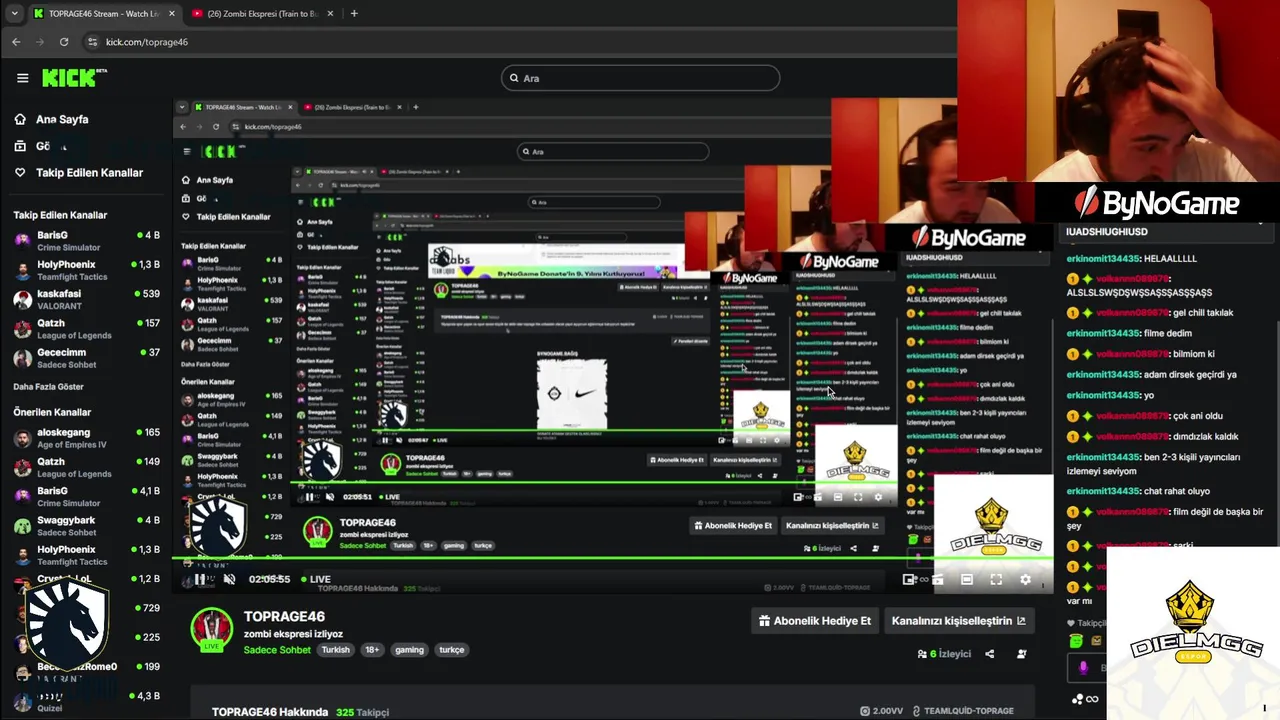Open kaskafasi VALORANT channel in sidebar
This screenshot has height=720, width=1280.
87,299
